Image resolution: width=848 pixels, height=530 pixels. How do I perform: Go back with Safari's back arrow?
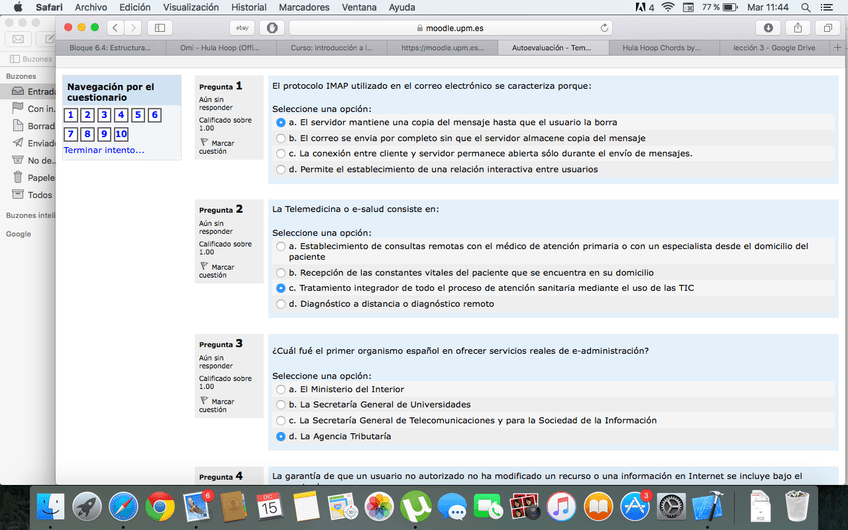[115, 28]
